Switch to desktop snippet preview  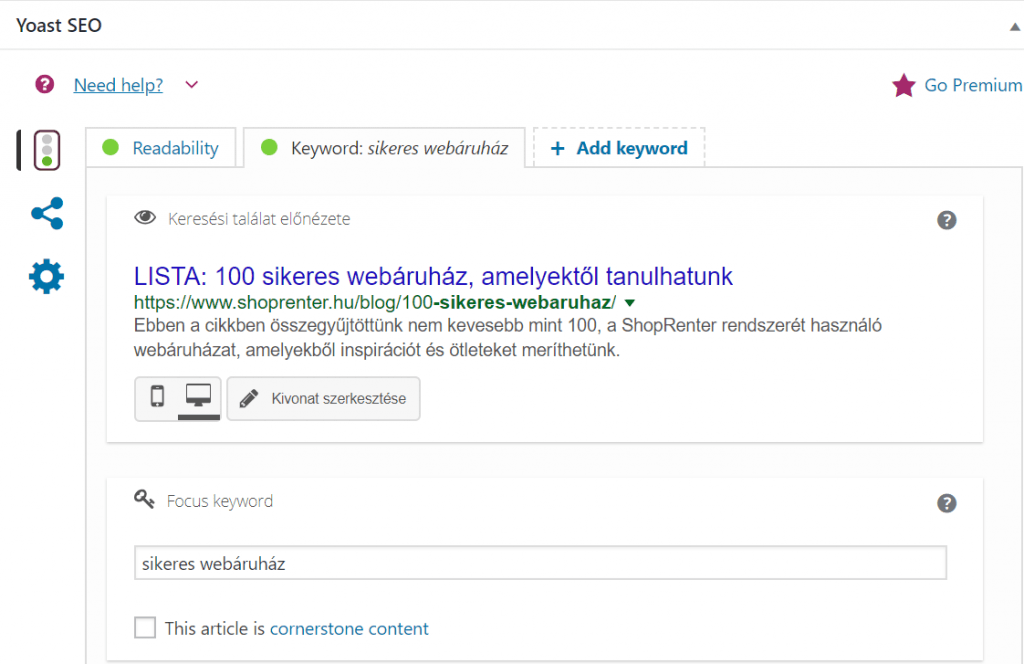click(x=199, y=398)
